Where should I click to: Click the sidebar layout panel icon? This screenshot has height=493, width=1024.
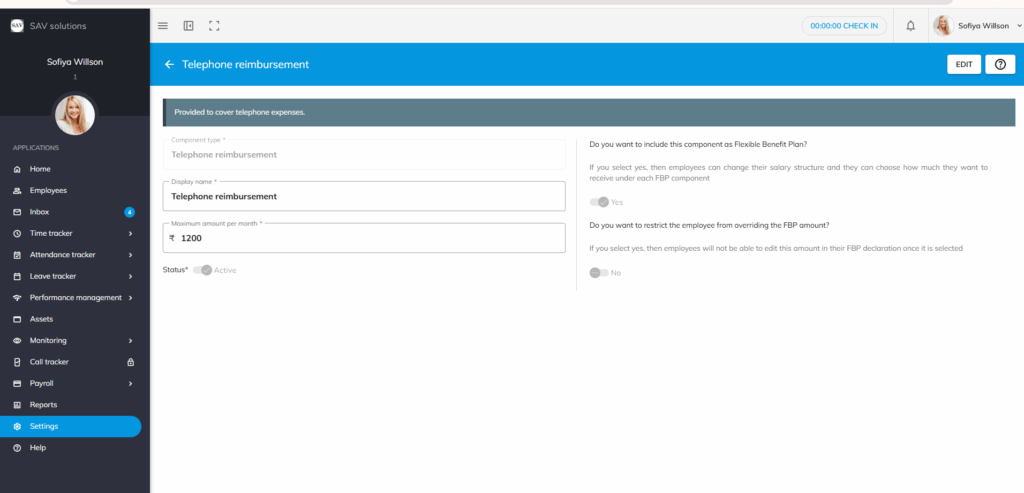(189, 26)
